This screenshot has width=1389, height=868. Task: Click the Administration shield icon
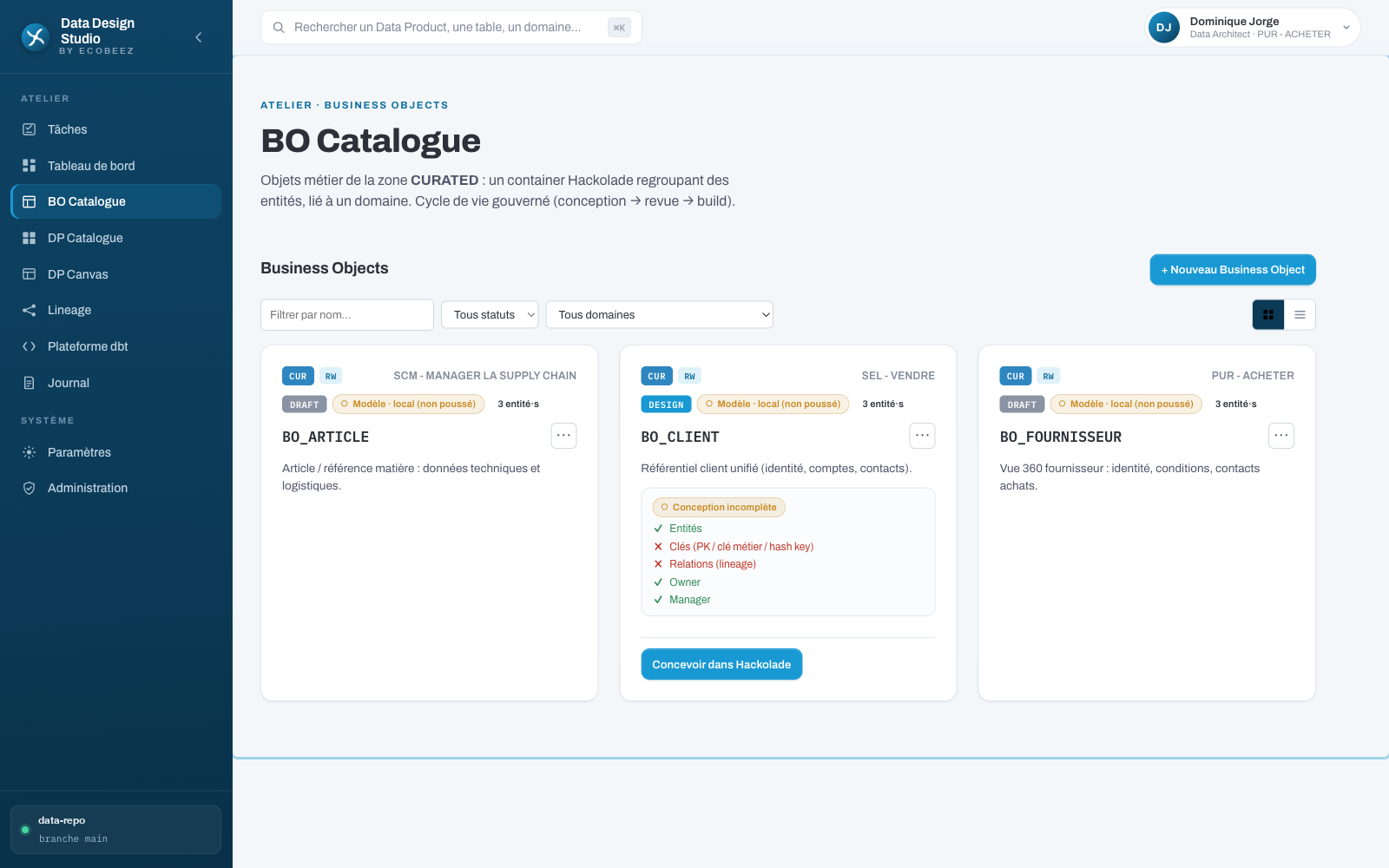[29, 488]
